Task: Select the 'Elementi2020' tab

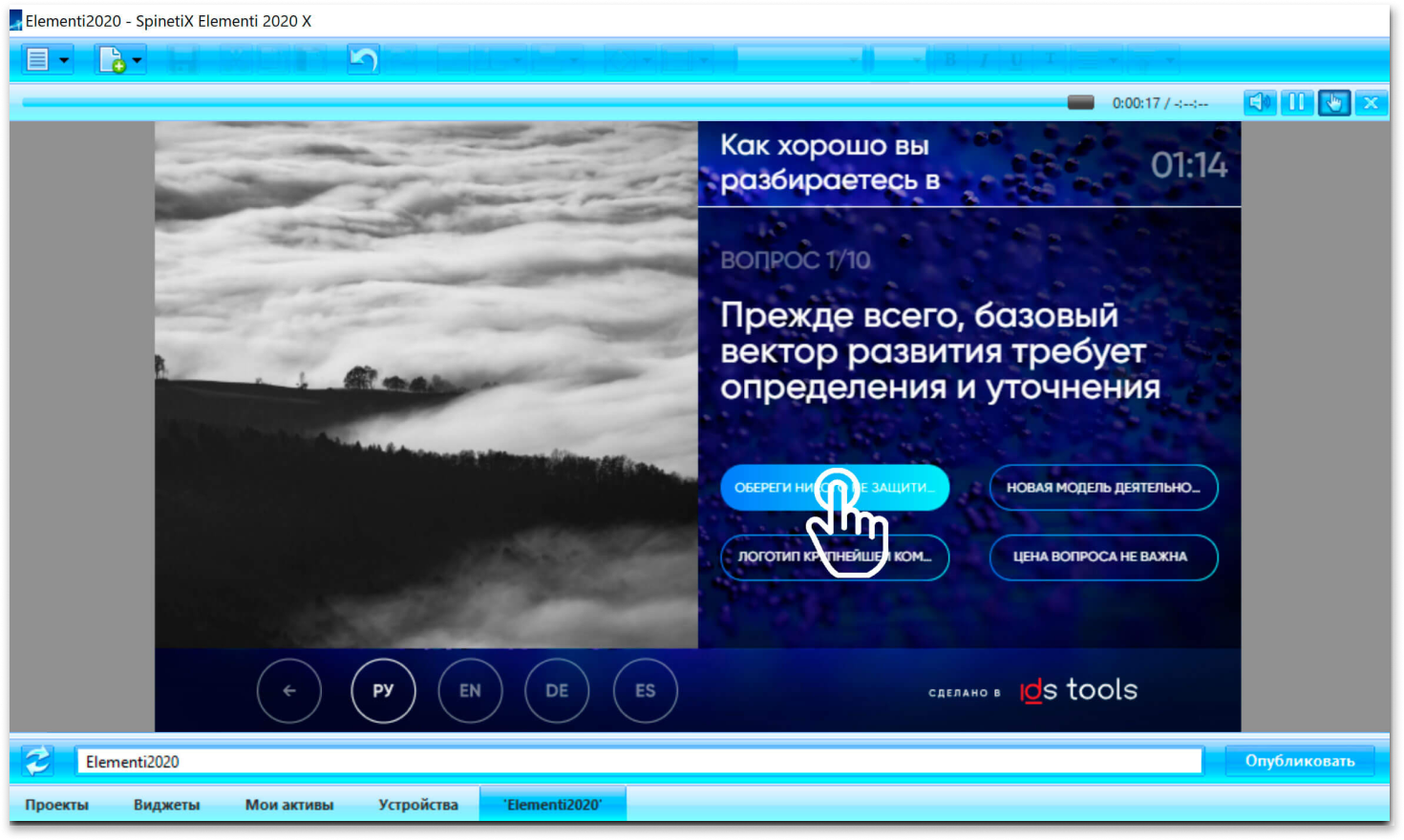Action: tap(554, 805)
